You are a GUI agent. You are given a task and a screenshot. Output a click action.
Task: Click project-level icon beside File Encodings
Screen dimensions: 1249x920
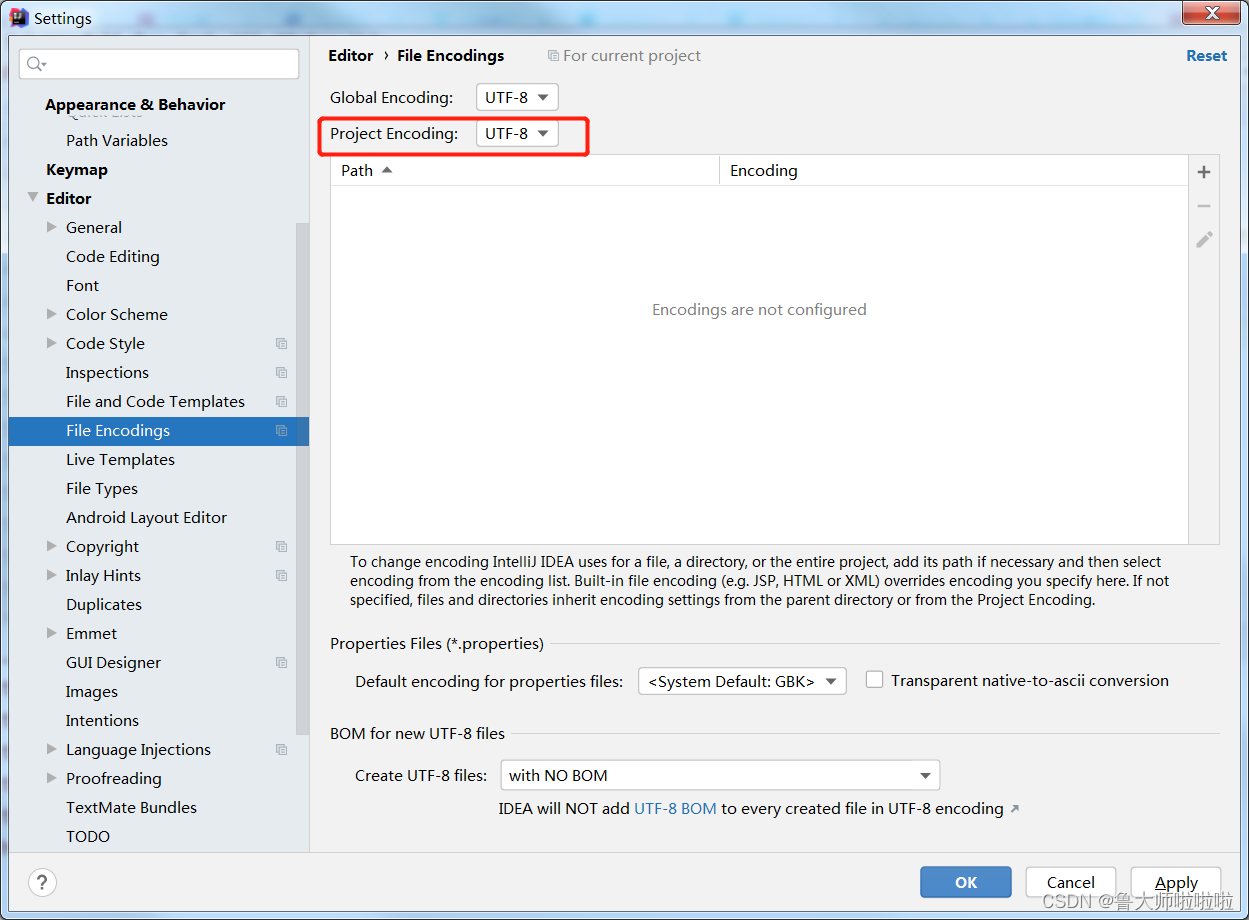(282, 430)
